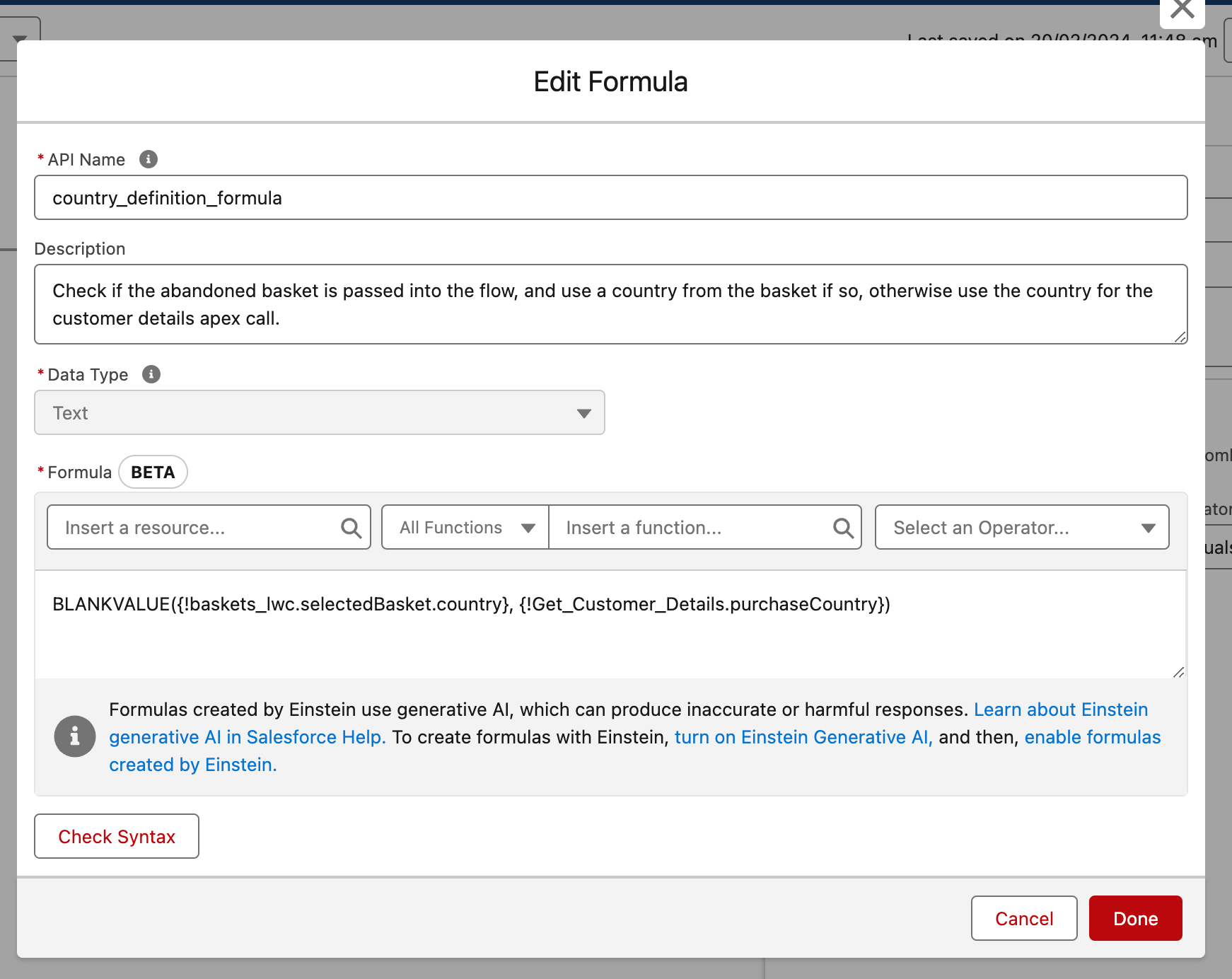The height and width of the screenshot is (979, 1232).
Task: Open the enable formulas created by Einstein link
Action: (1092, 737)
